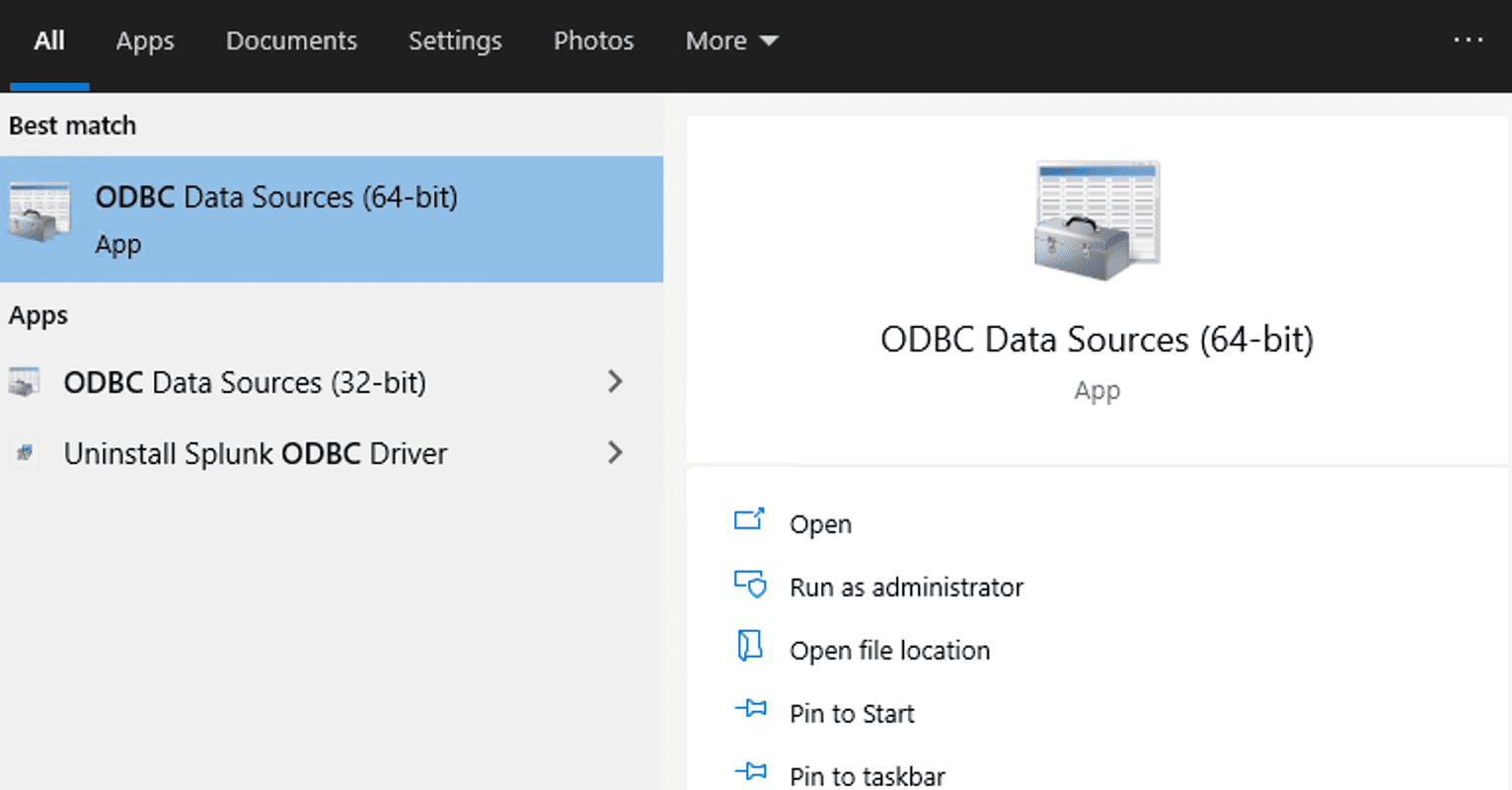Click Run as administrator
This screenshot has width=1512, height=790.
tap(906, 587)
